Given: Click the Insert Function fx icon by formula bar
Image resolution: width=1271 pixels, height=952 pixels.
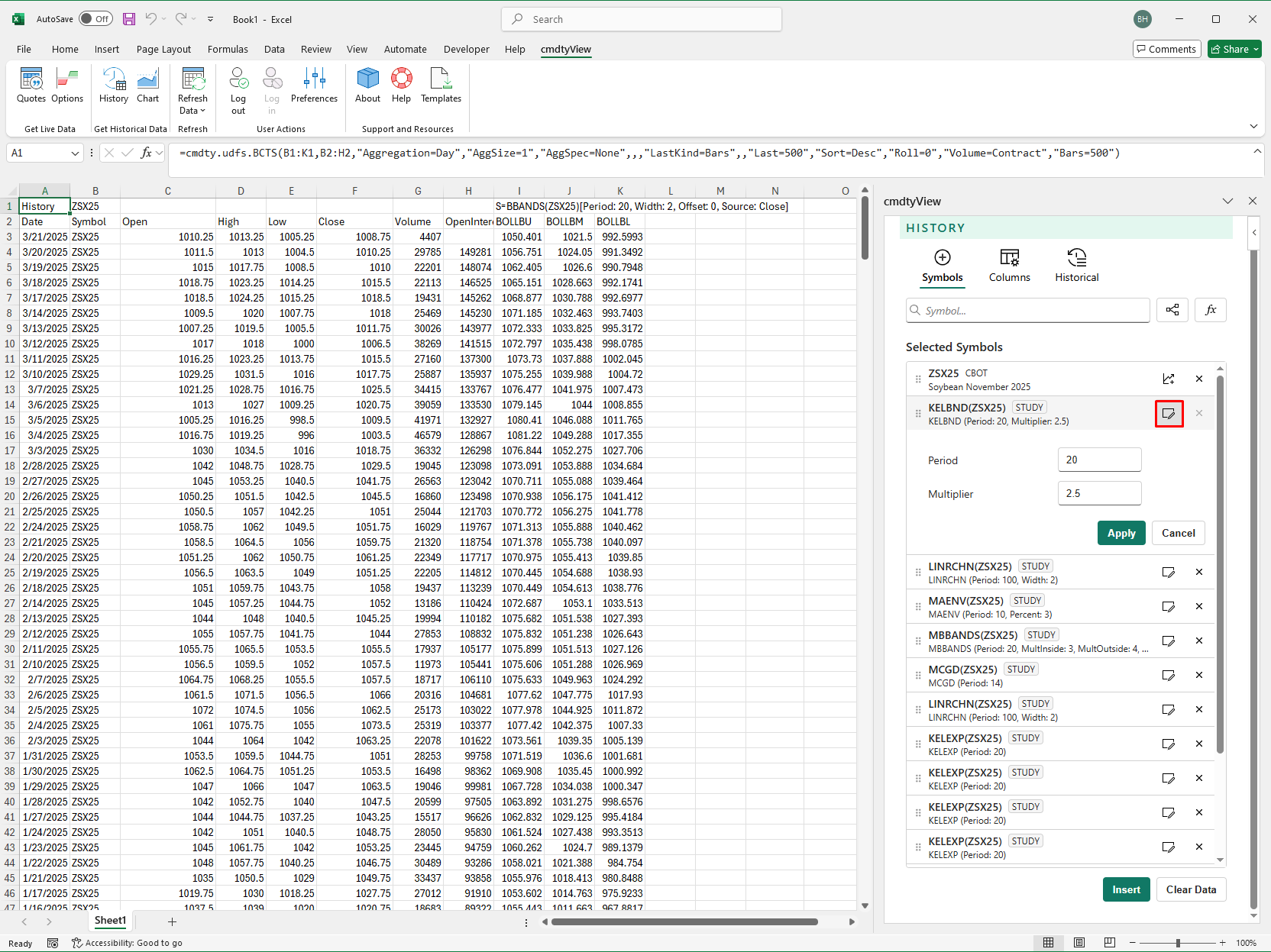Looking at the screenshot, I should pyautogui.click(x=147, y=153).
